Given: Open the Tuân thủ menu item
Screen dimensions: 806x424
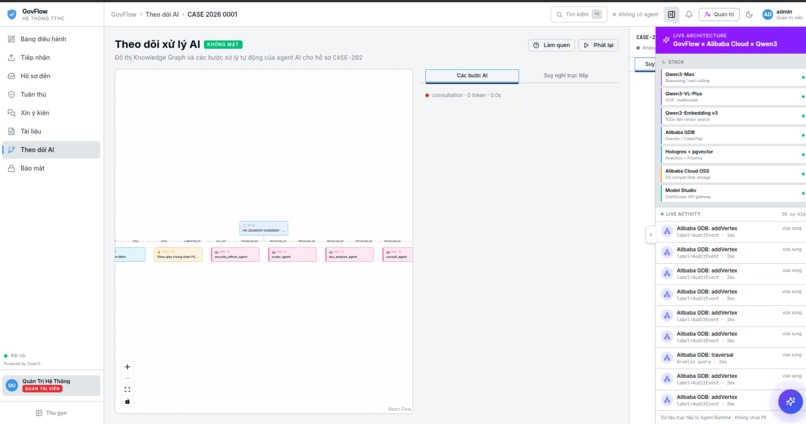Looking at the screenshot, I should pyautogui.click(x=51, y=95).
